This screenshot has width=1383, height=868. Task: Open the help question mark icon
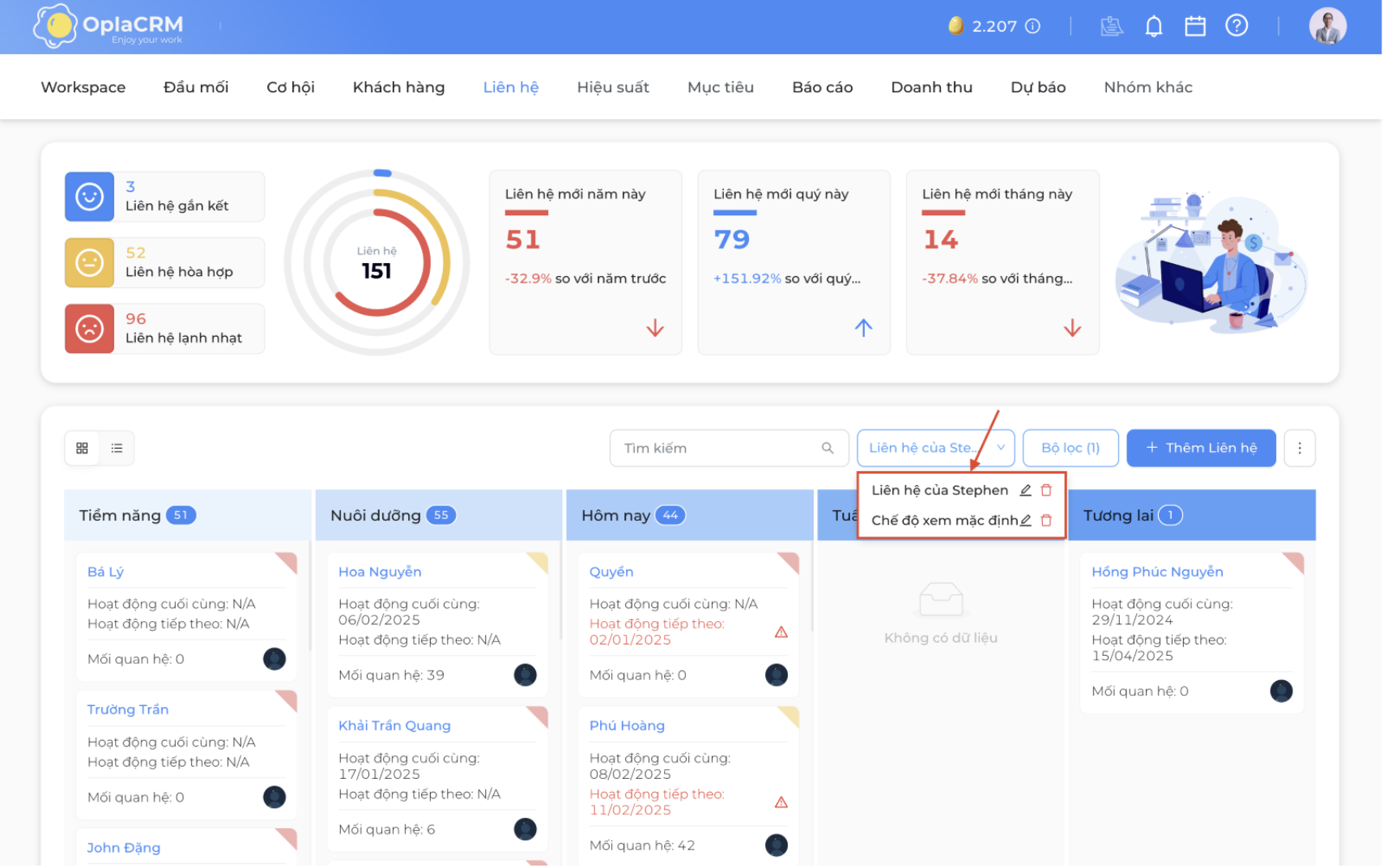click(1236, 26)
